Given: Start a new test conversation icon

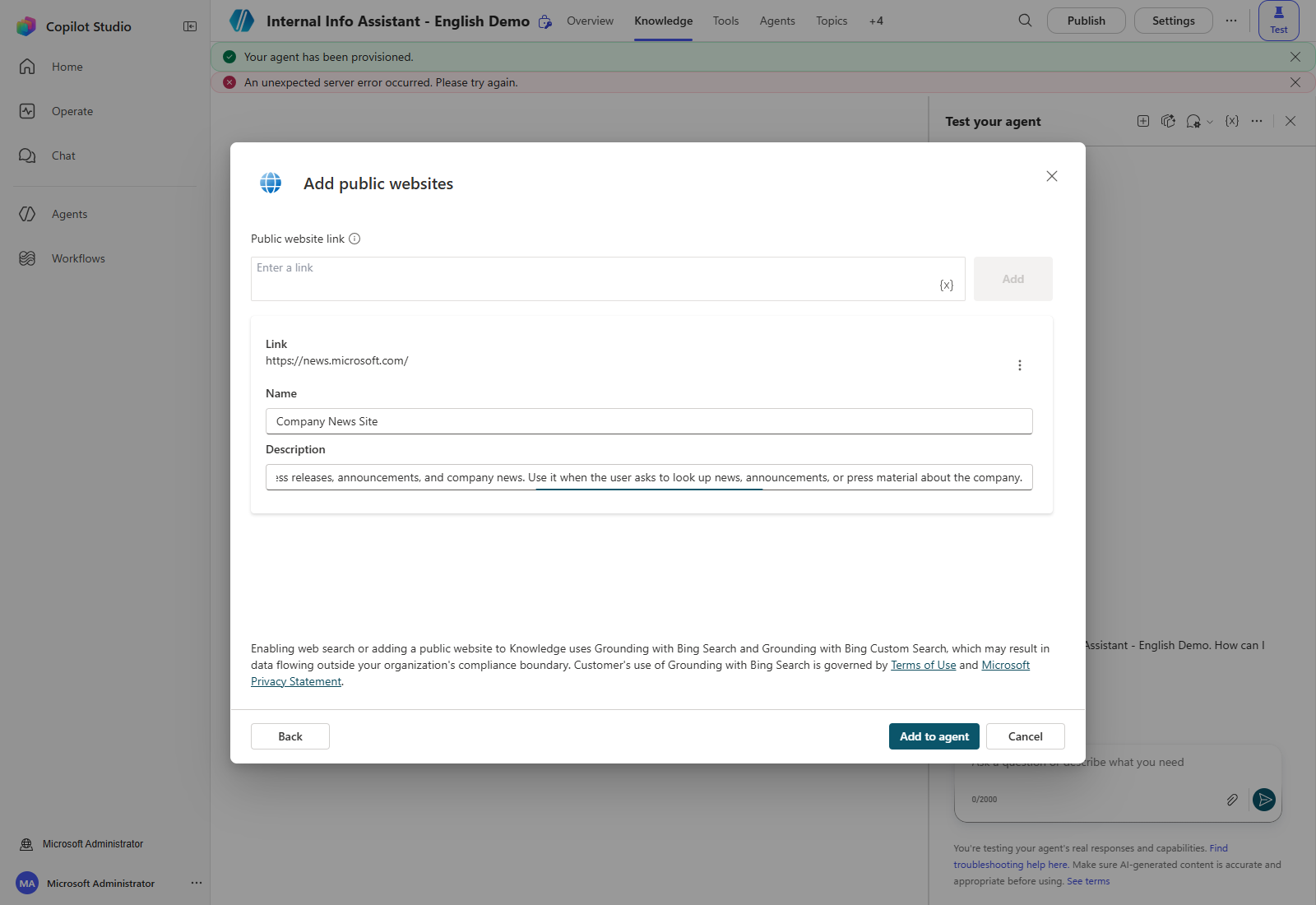Looking at the screenshot, I should pos(1143,121).
